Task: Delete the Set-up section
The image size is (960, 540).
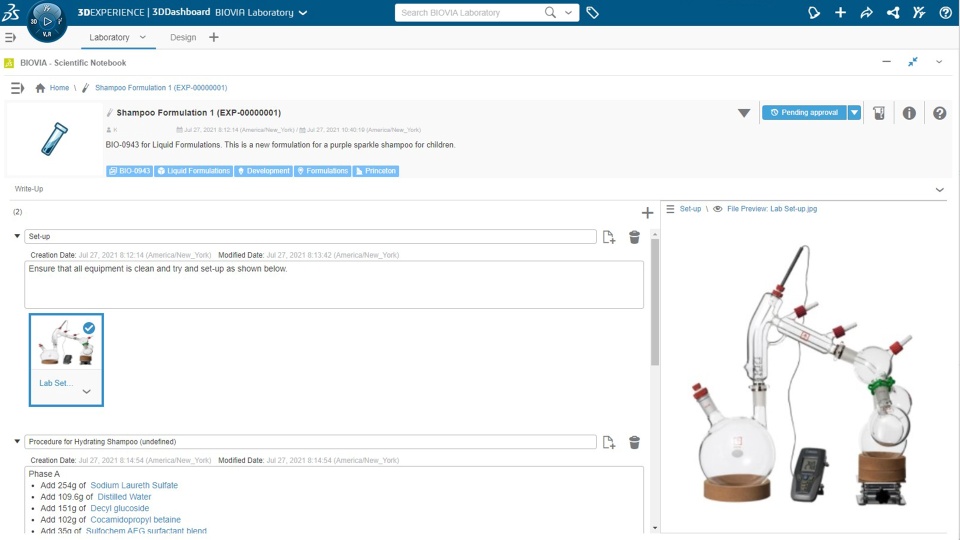Action: [634, 237]
